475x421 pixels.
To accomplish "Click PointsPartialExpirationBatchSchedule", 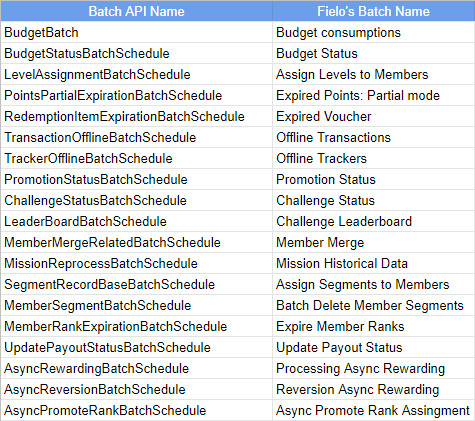I will (113, 96).
